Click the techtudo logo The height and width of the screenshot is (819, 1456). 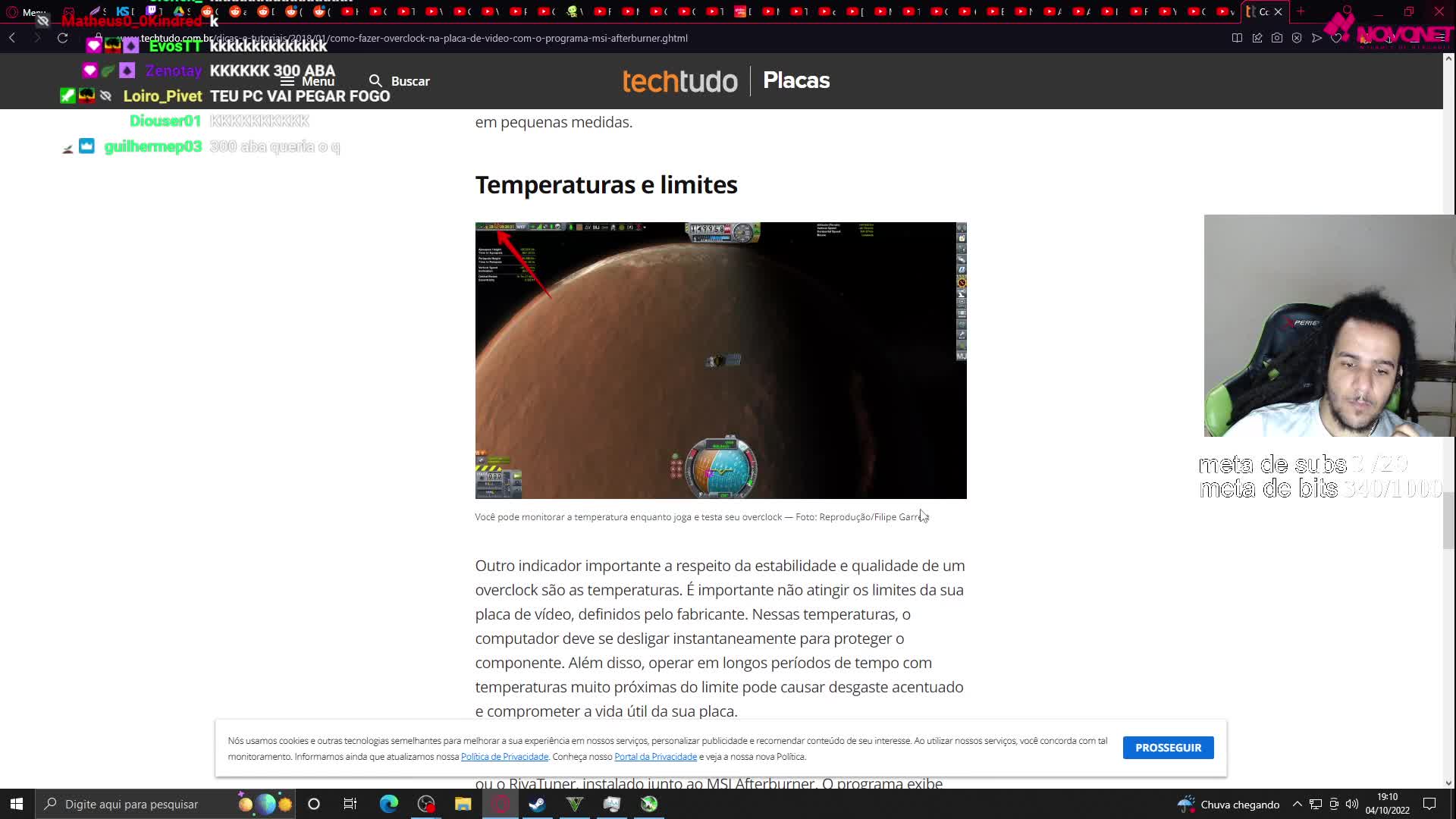click(x=680, y=80)
